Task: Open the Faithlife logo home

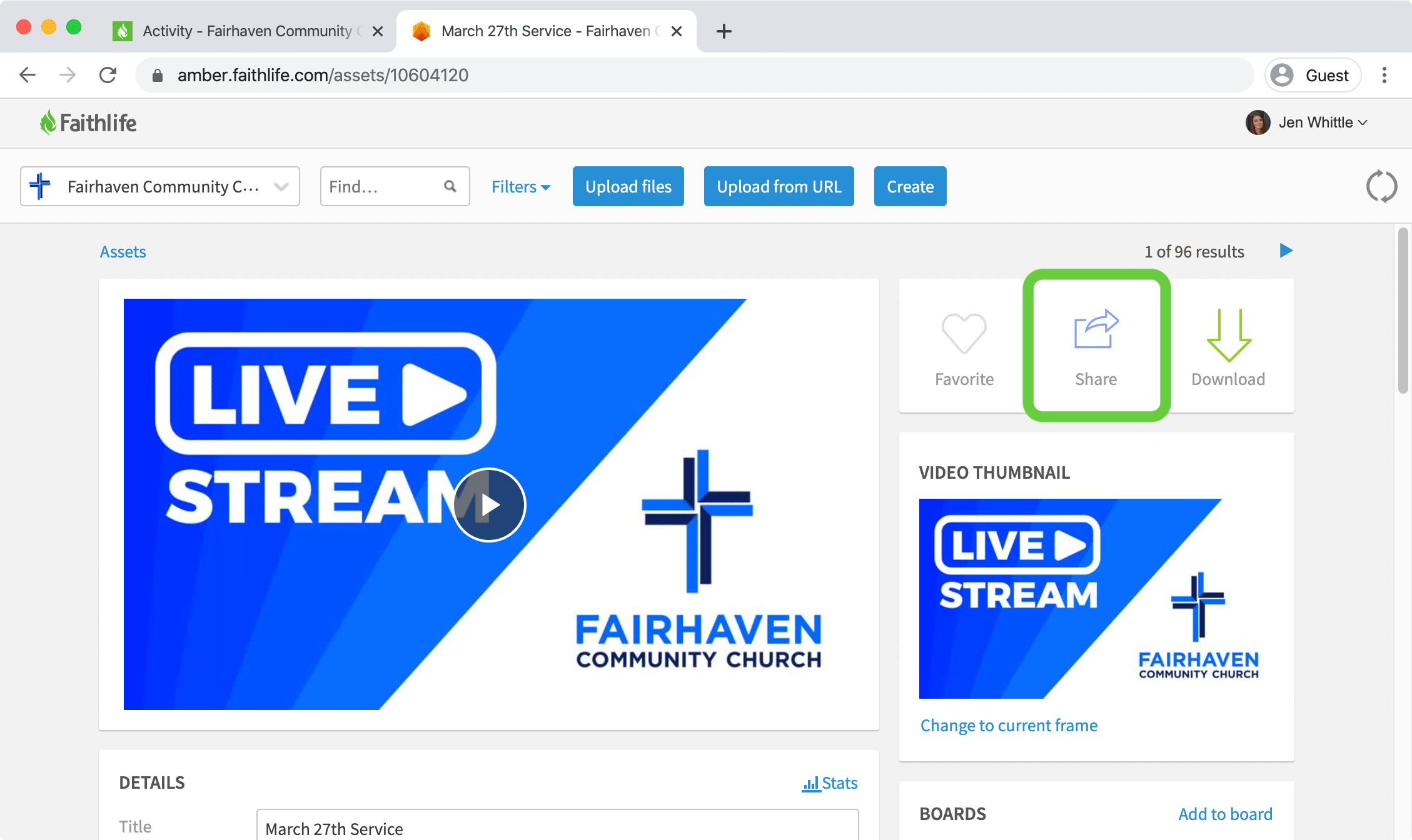Action: pos(88,122)
